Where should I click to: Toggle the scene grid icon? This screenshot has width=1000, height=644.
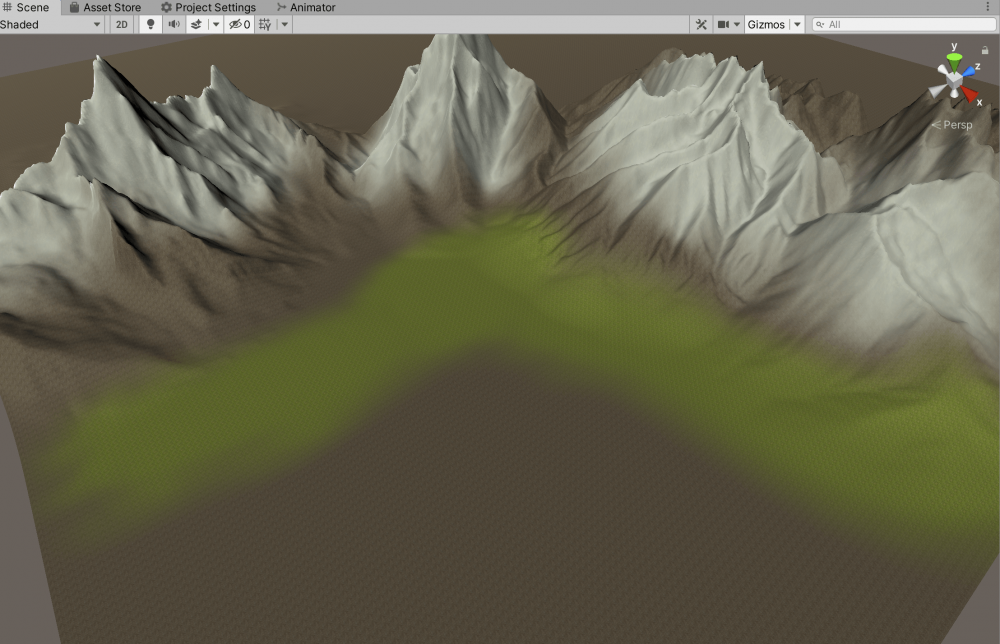coord(265,24)
